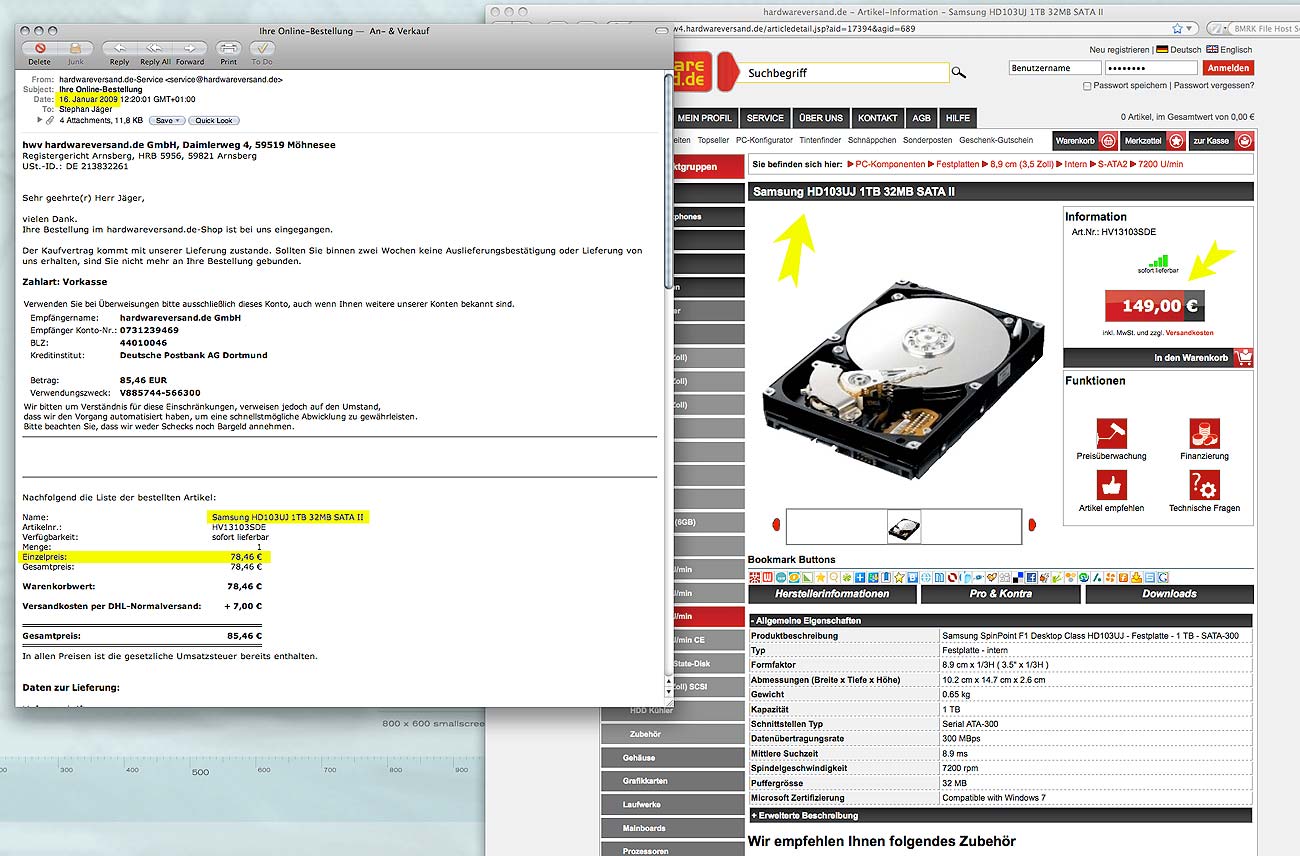1300x856 pixels.
Task: Click the Delete icon in the Mail toolbar
Action: 40,48
